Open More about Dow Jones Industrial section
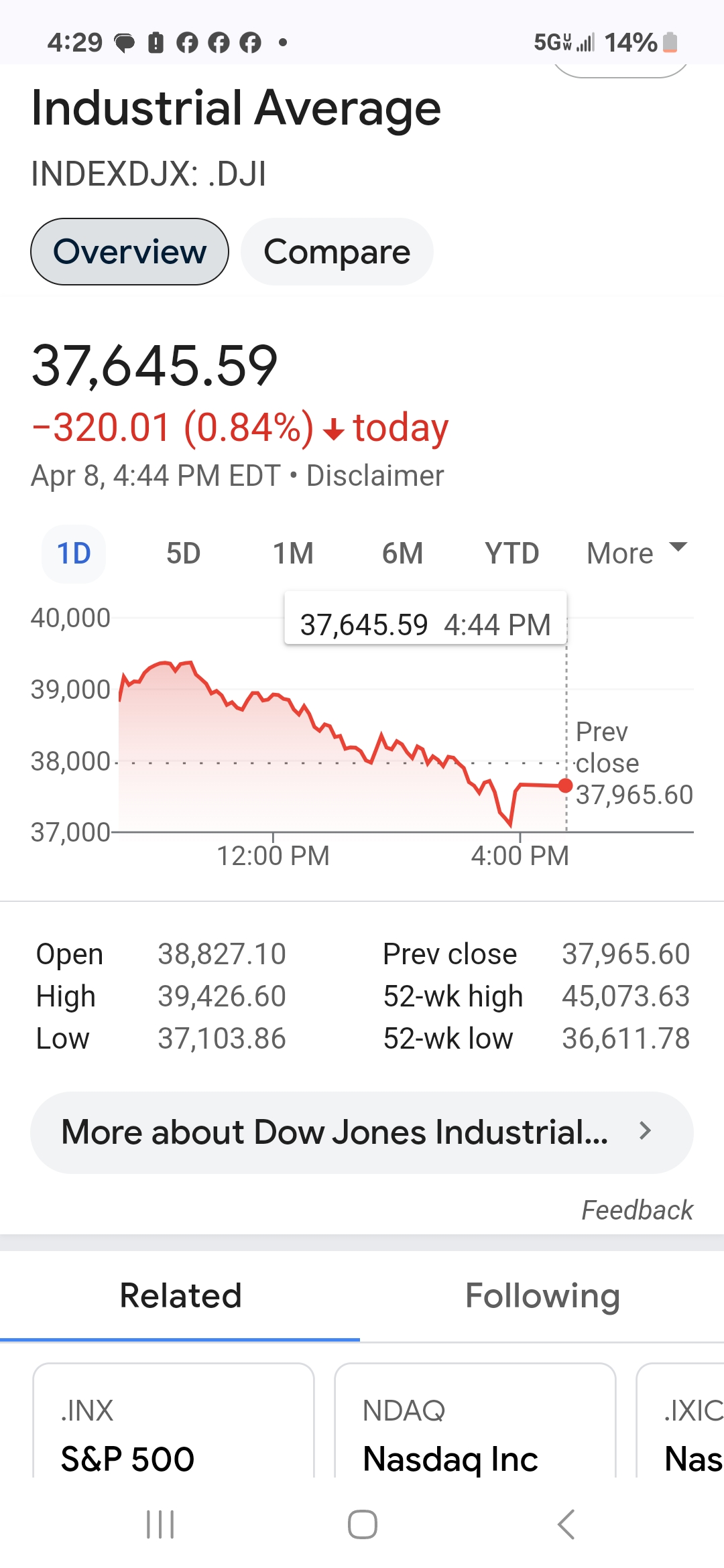Image resolution: width=724 pixels, height=1568 pixels. click(362, 1132)
